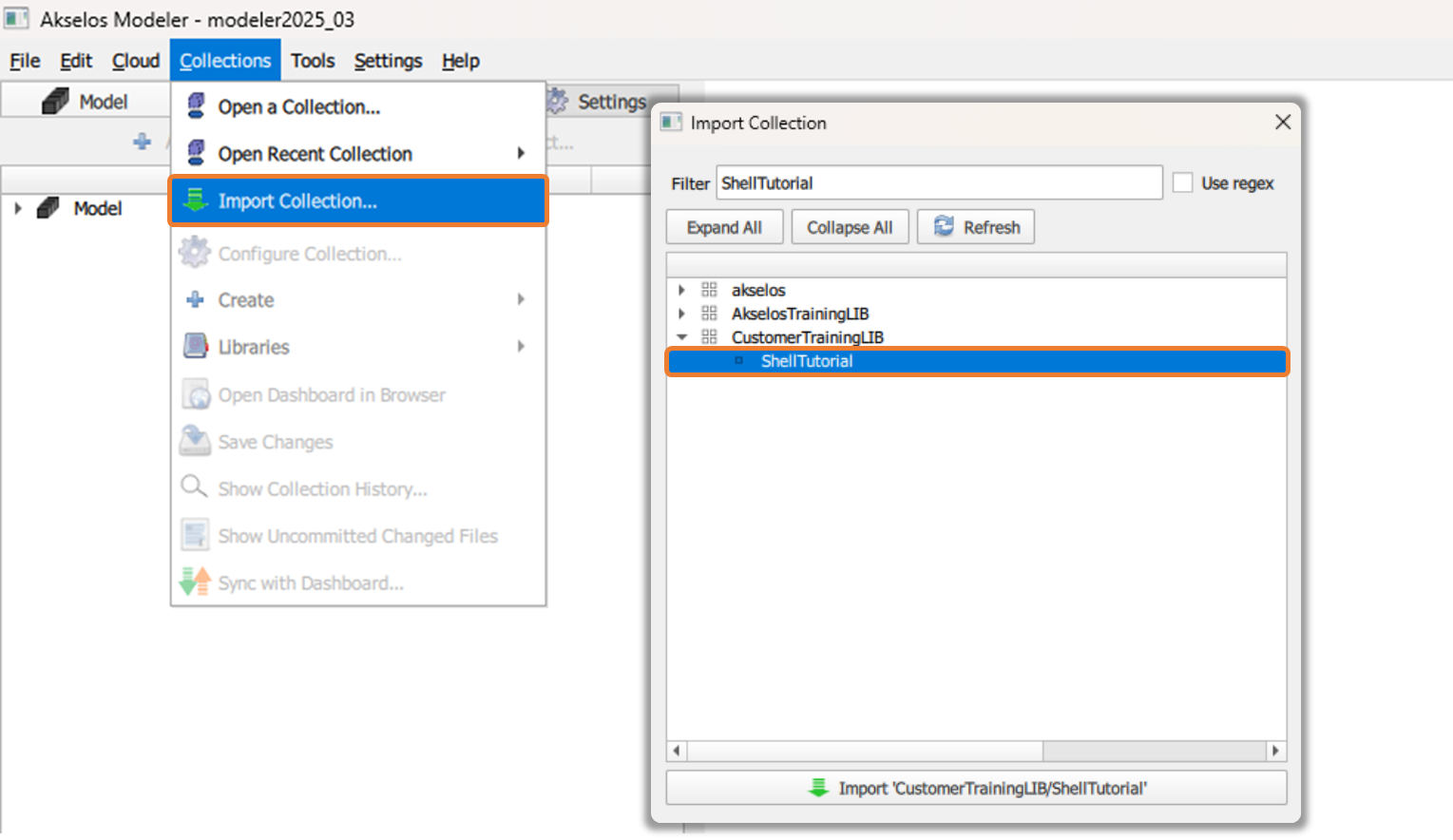Screen dimensions: 1453x840
Task: Click Configure Collection... menu entry
Action: (x=358, y=254)
